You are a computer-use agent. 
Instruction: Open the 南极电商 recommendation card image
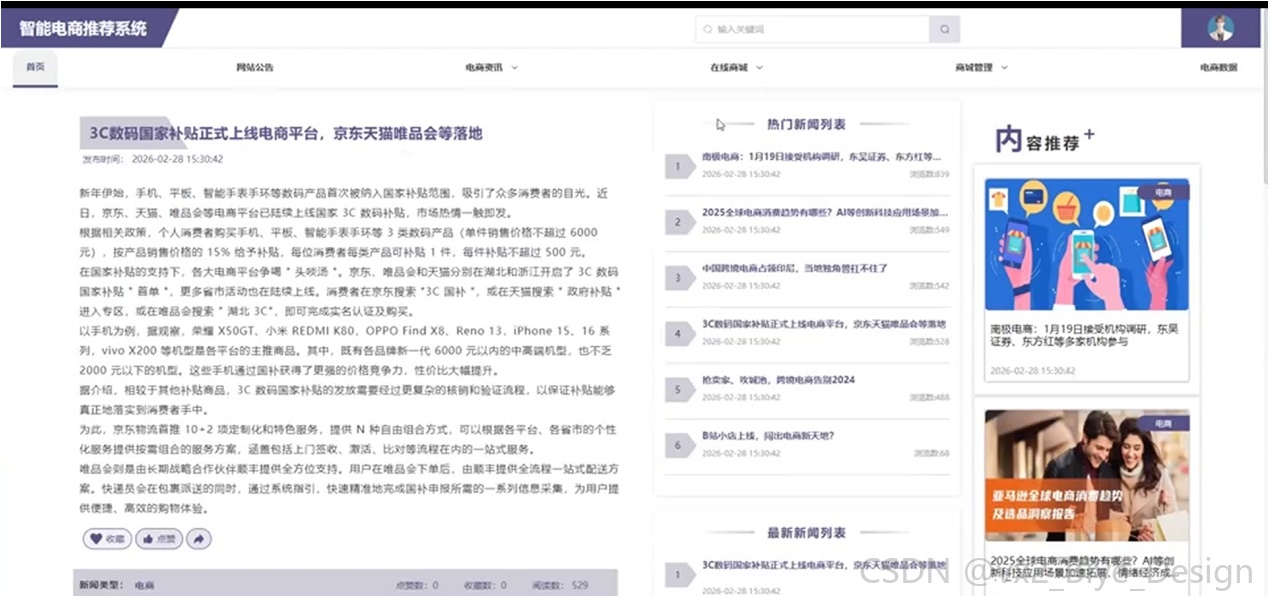click(x=1087, y=245)
